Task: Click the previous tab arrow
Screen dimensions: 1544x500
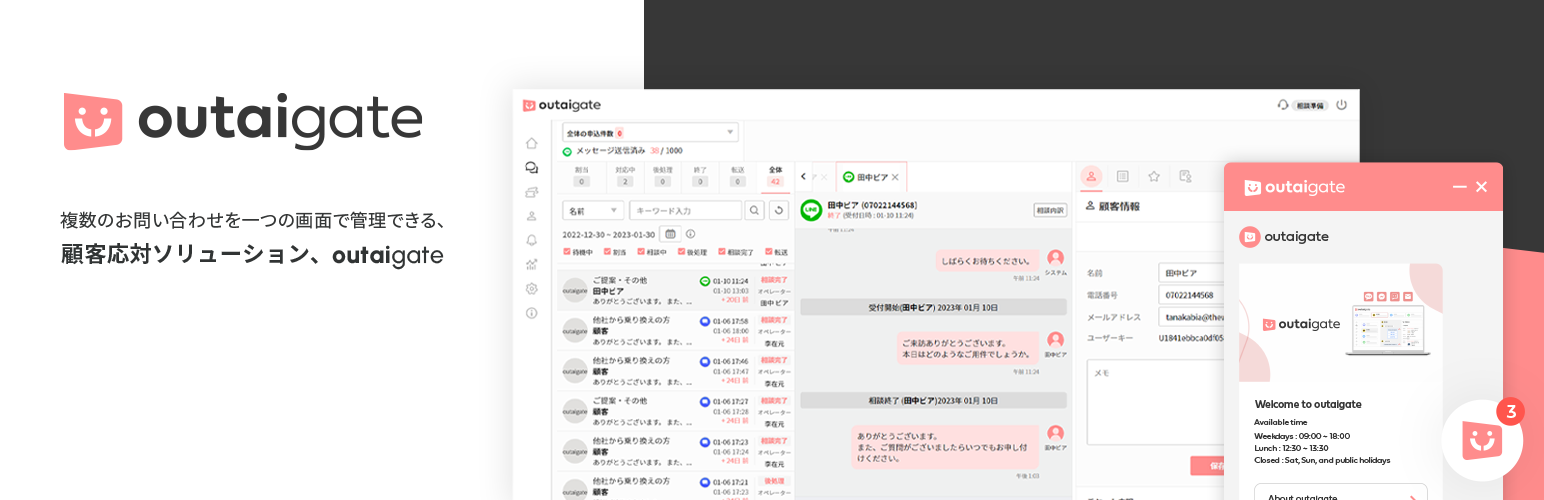Action: pos(803,177)
